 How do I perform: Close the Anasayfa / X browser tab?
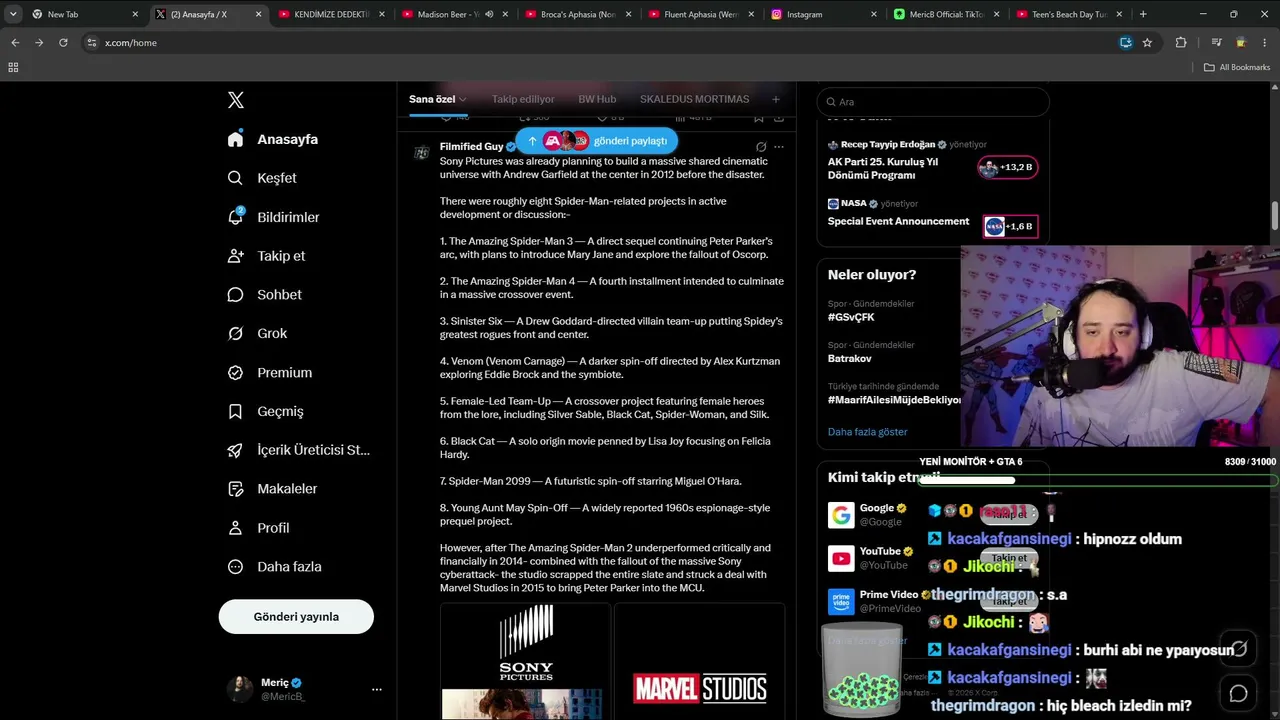coord(258,14)
